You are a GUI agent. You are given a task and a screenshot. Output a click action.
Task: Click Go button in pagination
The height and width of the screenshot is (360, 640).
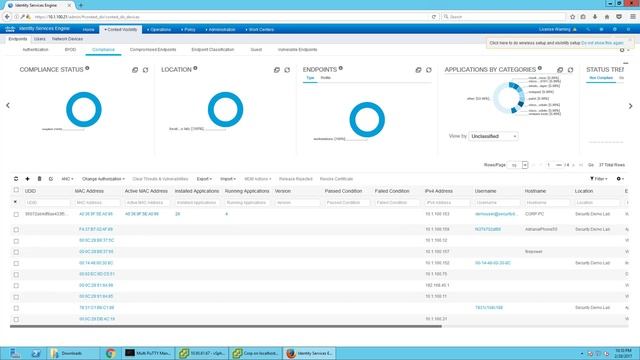click(591, 165)
